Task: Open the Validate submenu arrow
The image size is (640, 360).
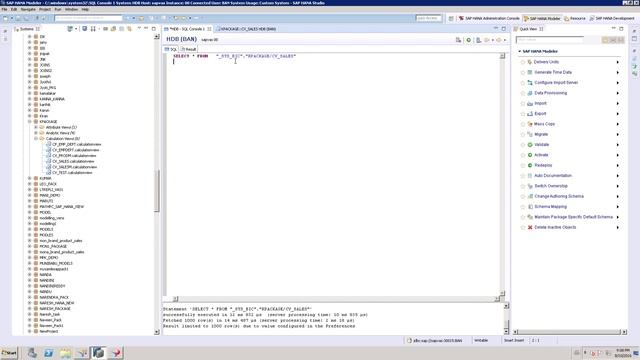Action: (x=618, y=144)
